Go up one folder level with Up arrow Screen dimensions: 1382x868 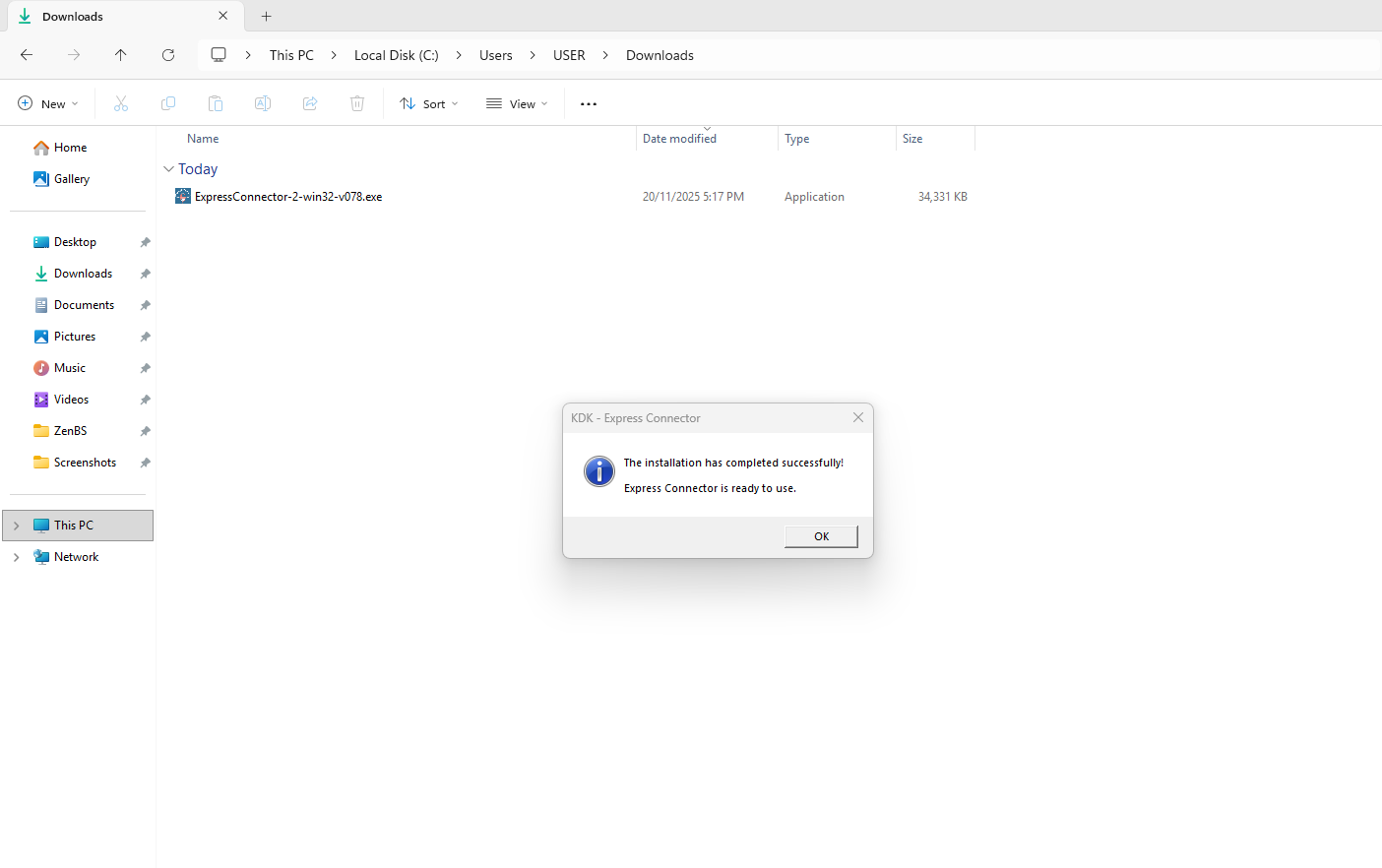(121, 55)
